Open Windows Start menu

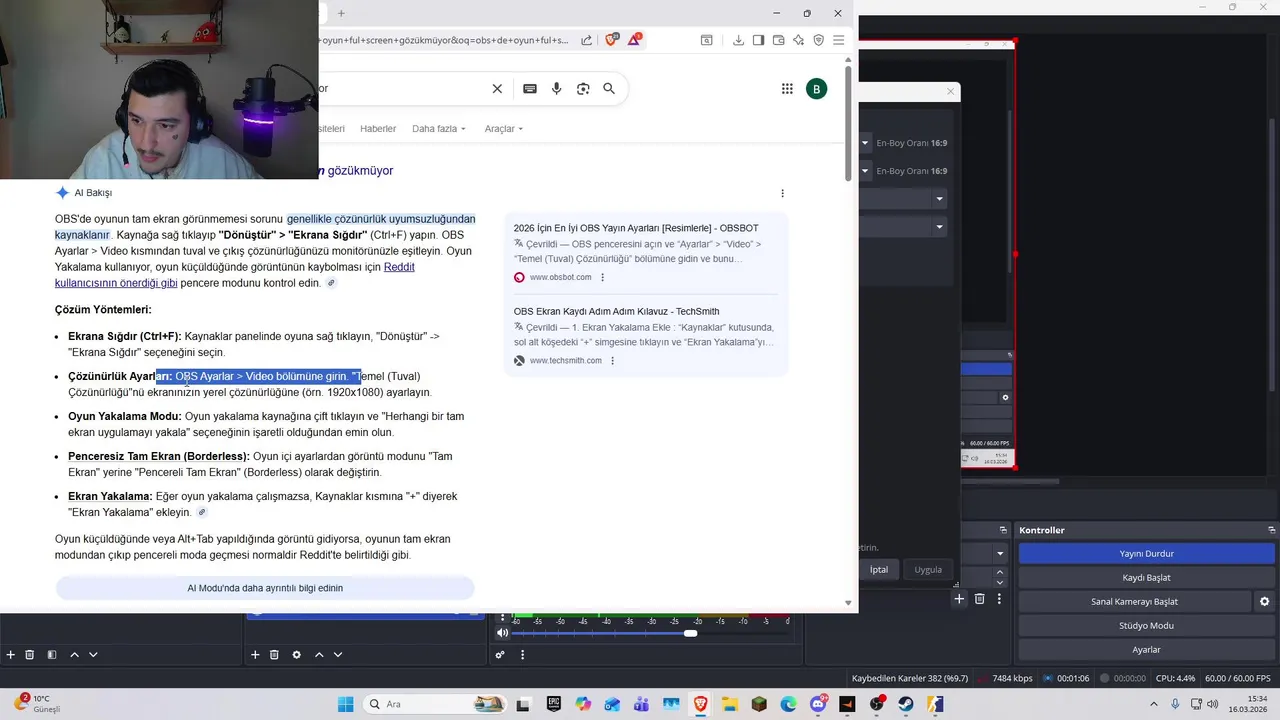pos(345,704)
